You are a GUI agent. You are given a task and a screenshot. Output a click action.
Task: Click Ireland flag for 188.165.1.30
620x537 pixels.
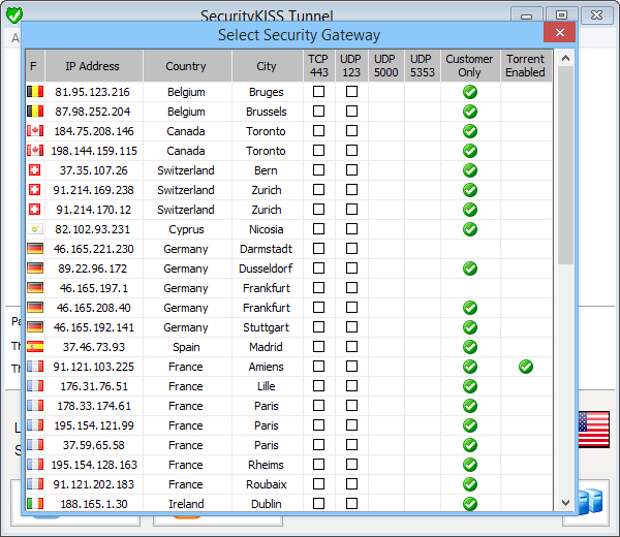tap(35, 503)
